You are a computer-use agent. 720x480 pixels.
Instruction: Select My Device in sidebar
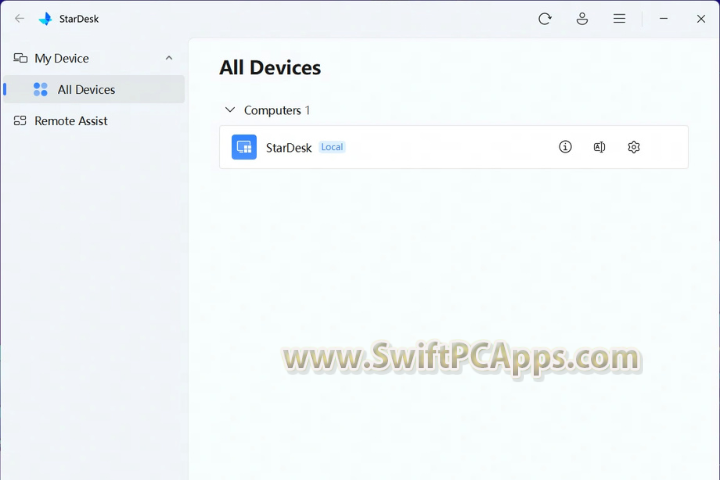pyautogui.click(x=94, y=58)
